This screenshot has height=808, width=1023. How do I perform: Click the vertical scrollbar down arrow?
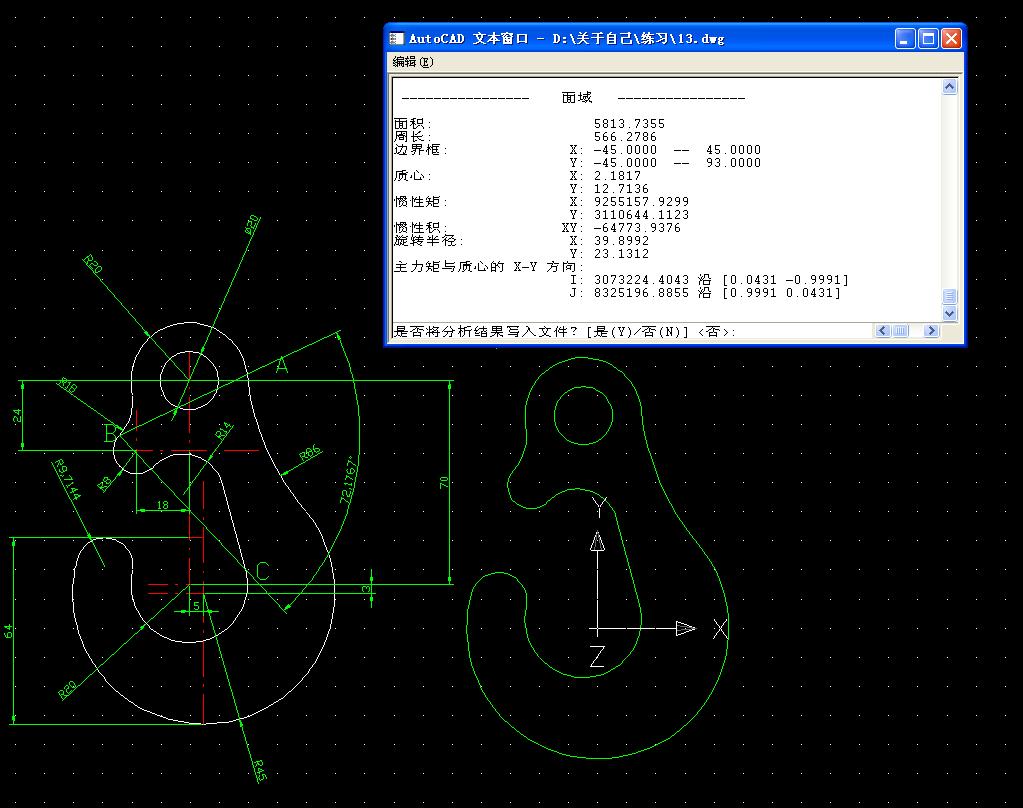(949, 313)
